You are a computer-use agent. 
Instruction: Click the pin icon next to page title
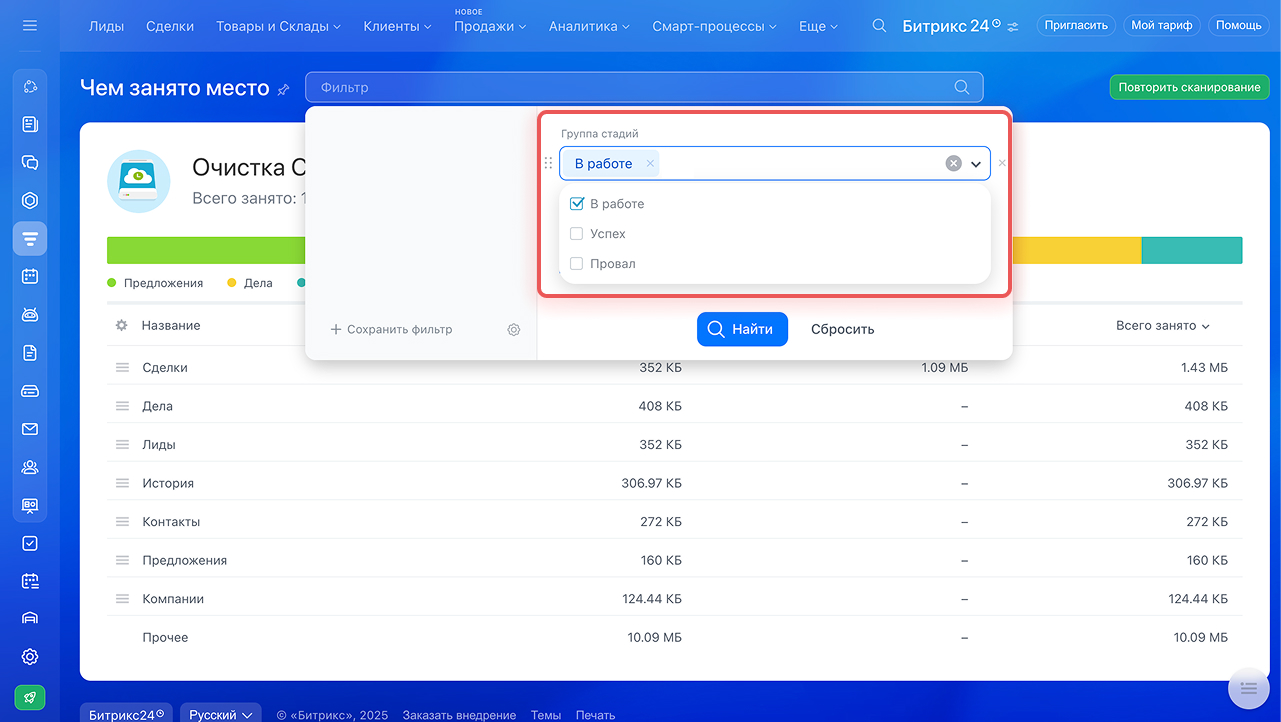tap(284, 89)
